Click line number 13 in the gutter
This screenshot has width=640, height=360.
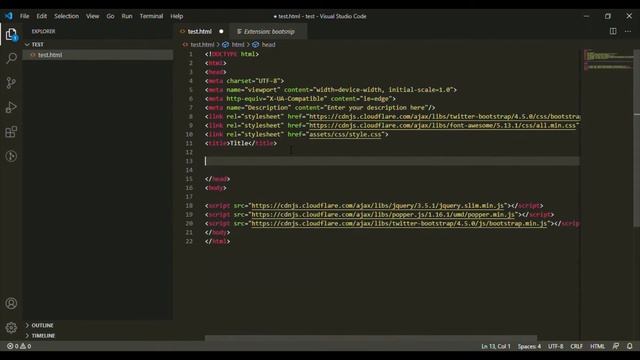click(x=189, y=161)
